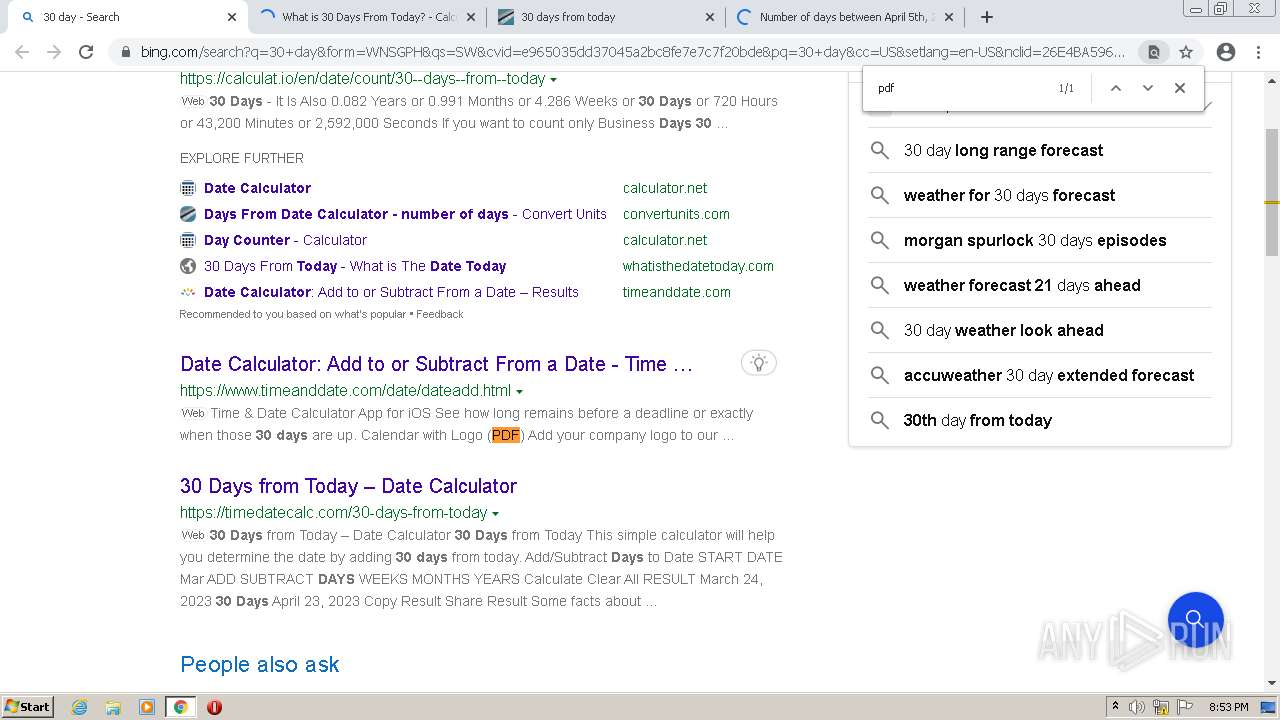Click the find bar text field containing 'pdf'
This screenshot has width=1280, height=720.
[960, 88]
